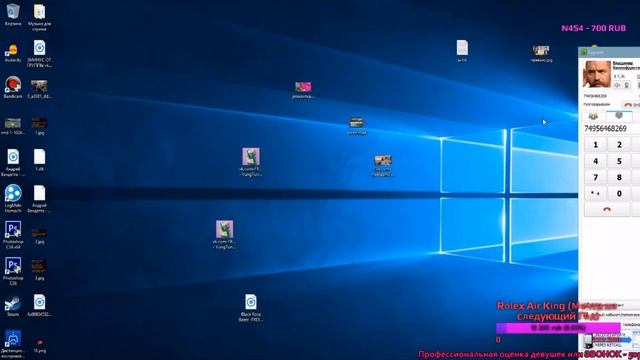640x360 pixels.
Task: Select the pink image file on desktop
Action: tap(303, 90)
